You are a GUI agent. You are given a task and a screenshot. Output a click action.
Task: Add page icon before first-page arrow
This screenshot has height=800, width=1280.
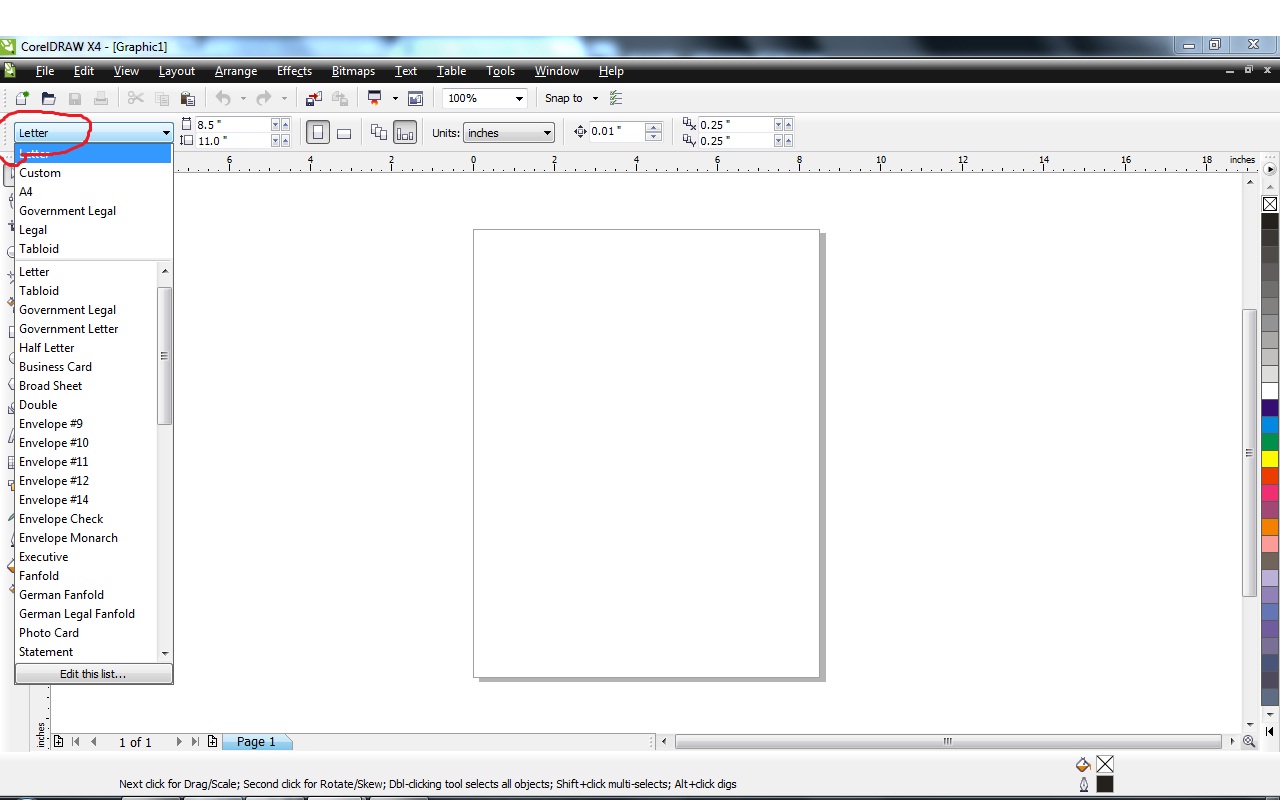[x=59, y=742]
